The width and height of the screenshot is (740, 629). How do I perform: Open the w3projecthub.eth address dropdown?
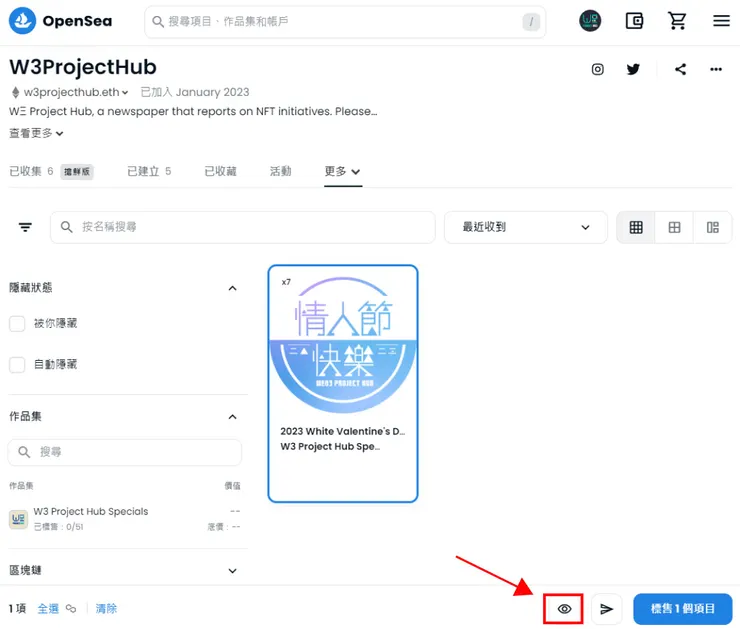76,92
